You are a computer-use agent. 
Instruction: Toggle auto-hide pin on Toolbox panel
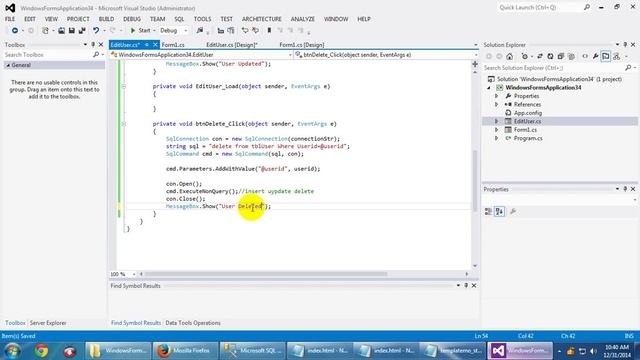93,44
